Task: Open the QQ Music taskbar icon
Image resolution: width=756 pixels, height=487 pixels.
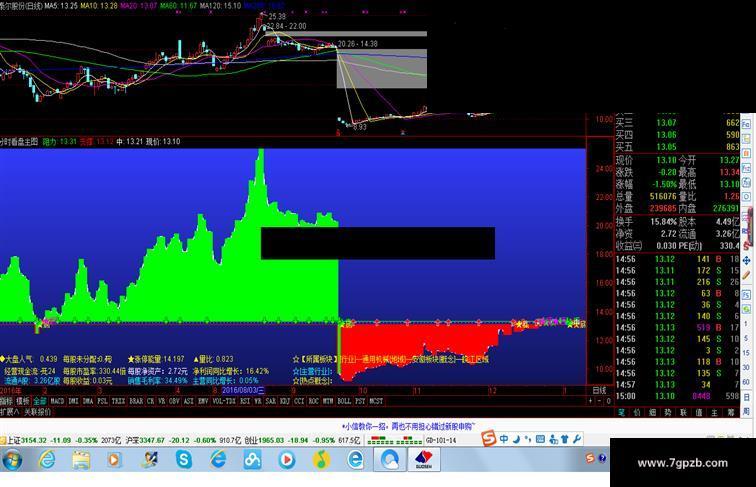Action: 321,460
